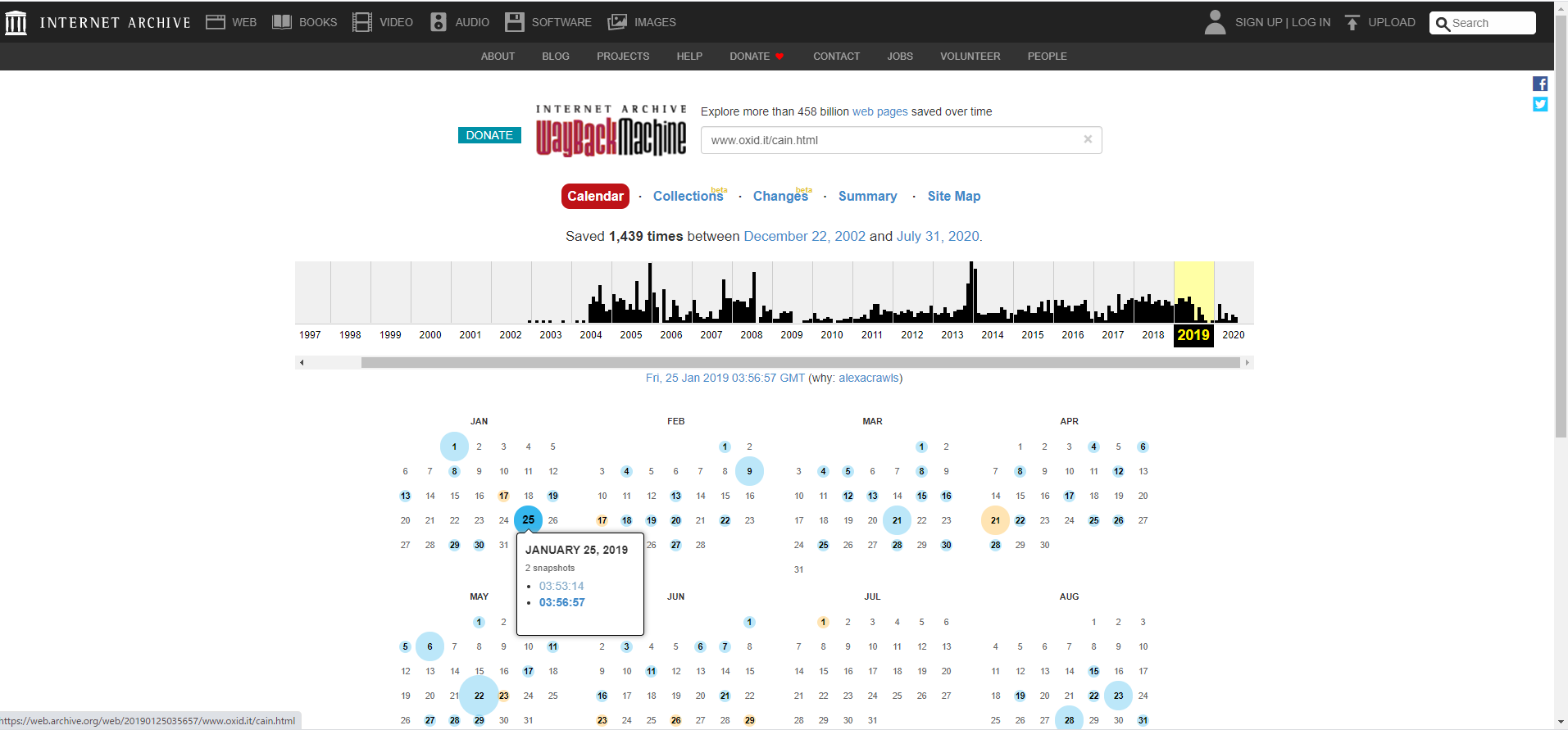Switch to the Changes tab
Image resolution: width=1568 pixels, height=730 pixels.
pyautogui.click(x=781, y=196)
